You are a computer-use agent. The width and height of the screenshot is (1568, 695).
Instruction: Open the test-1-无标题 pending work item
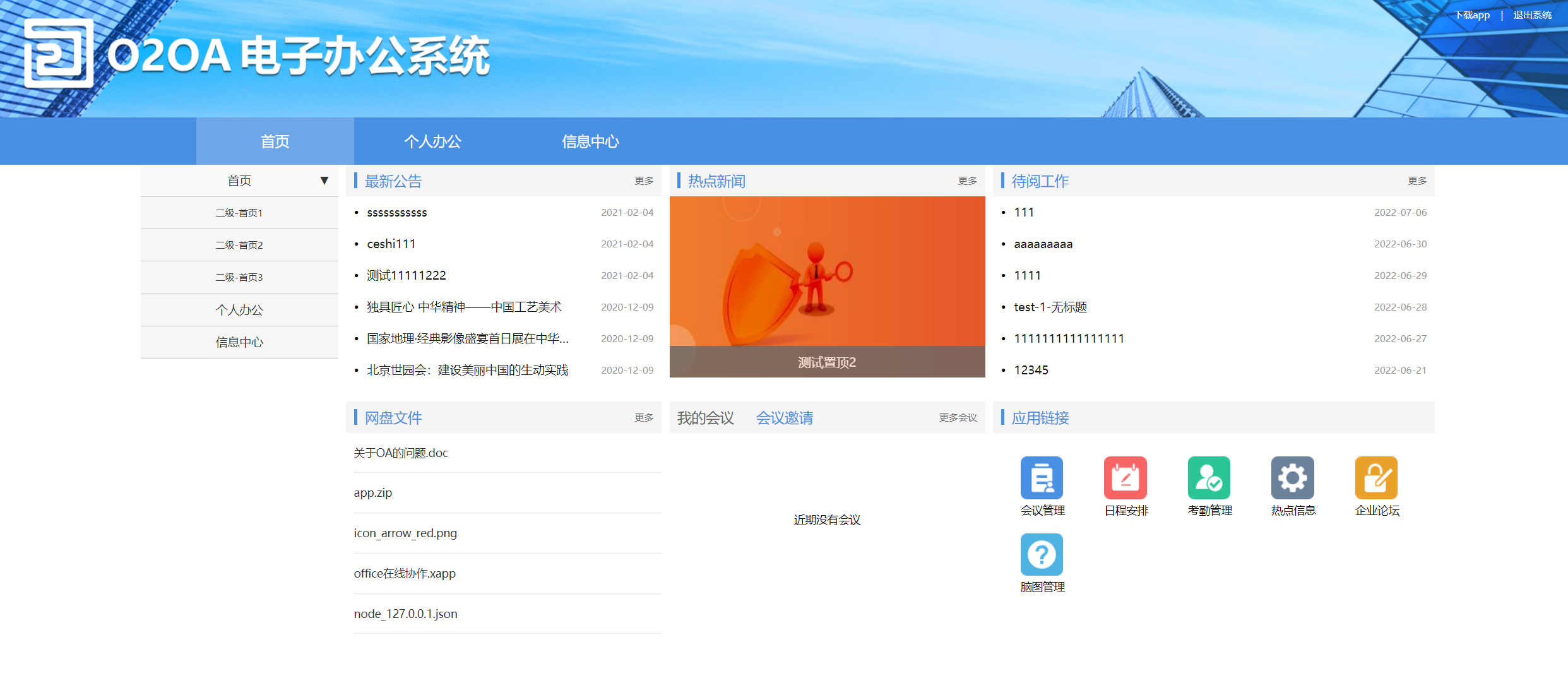click(1050, 307)
